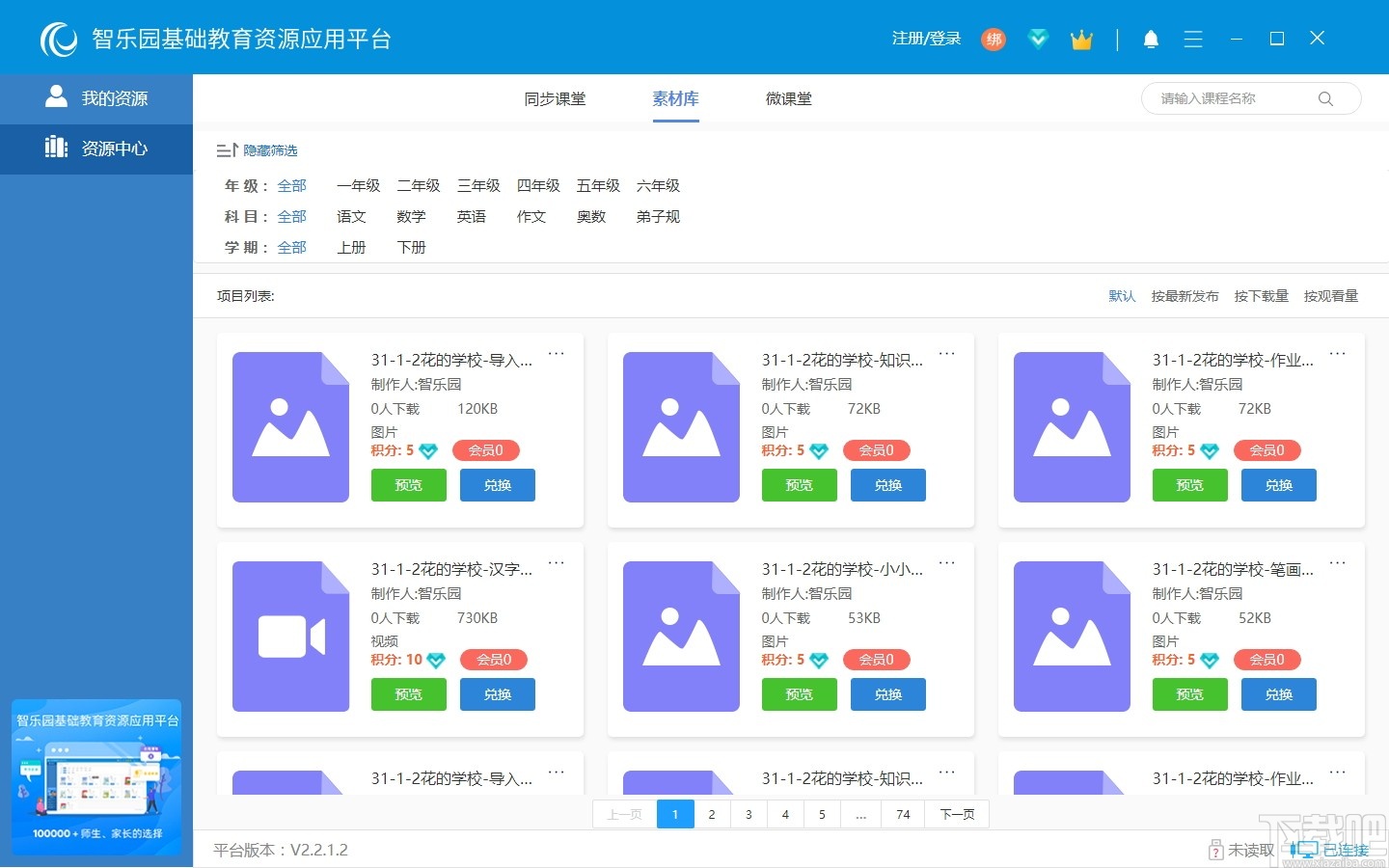Open the notification bell in the title bar

pyautogui.click(x=1152, y=39)
